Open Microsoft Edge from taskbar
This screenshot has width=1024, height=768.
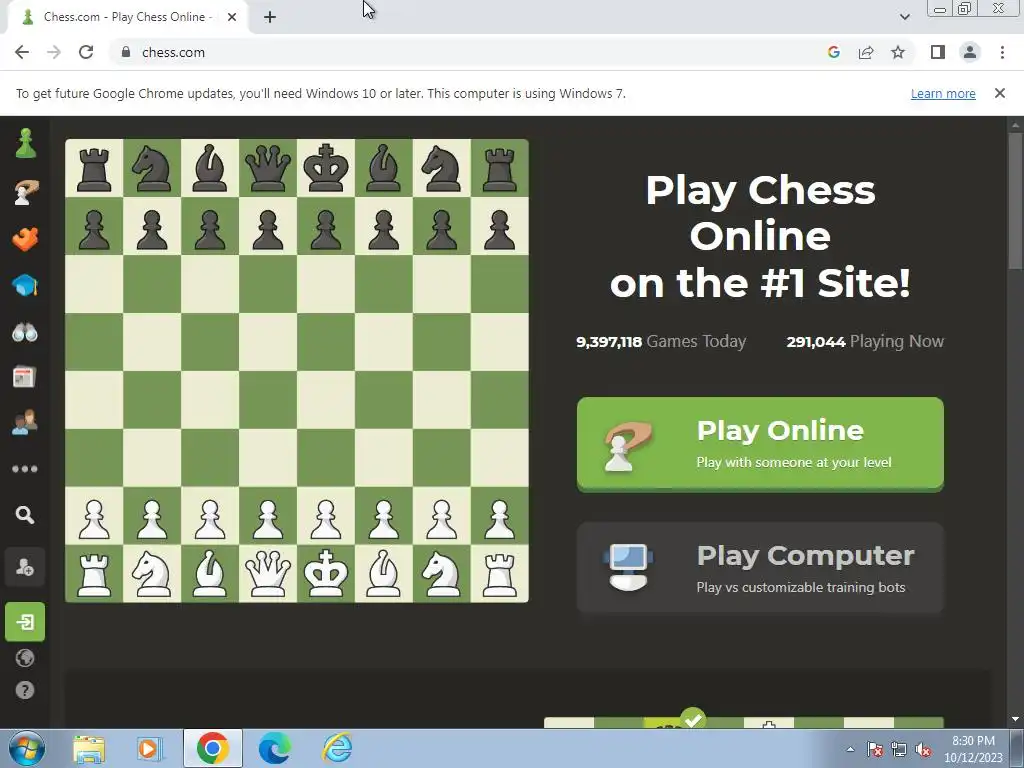(x=274, y=748)
